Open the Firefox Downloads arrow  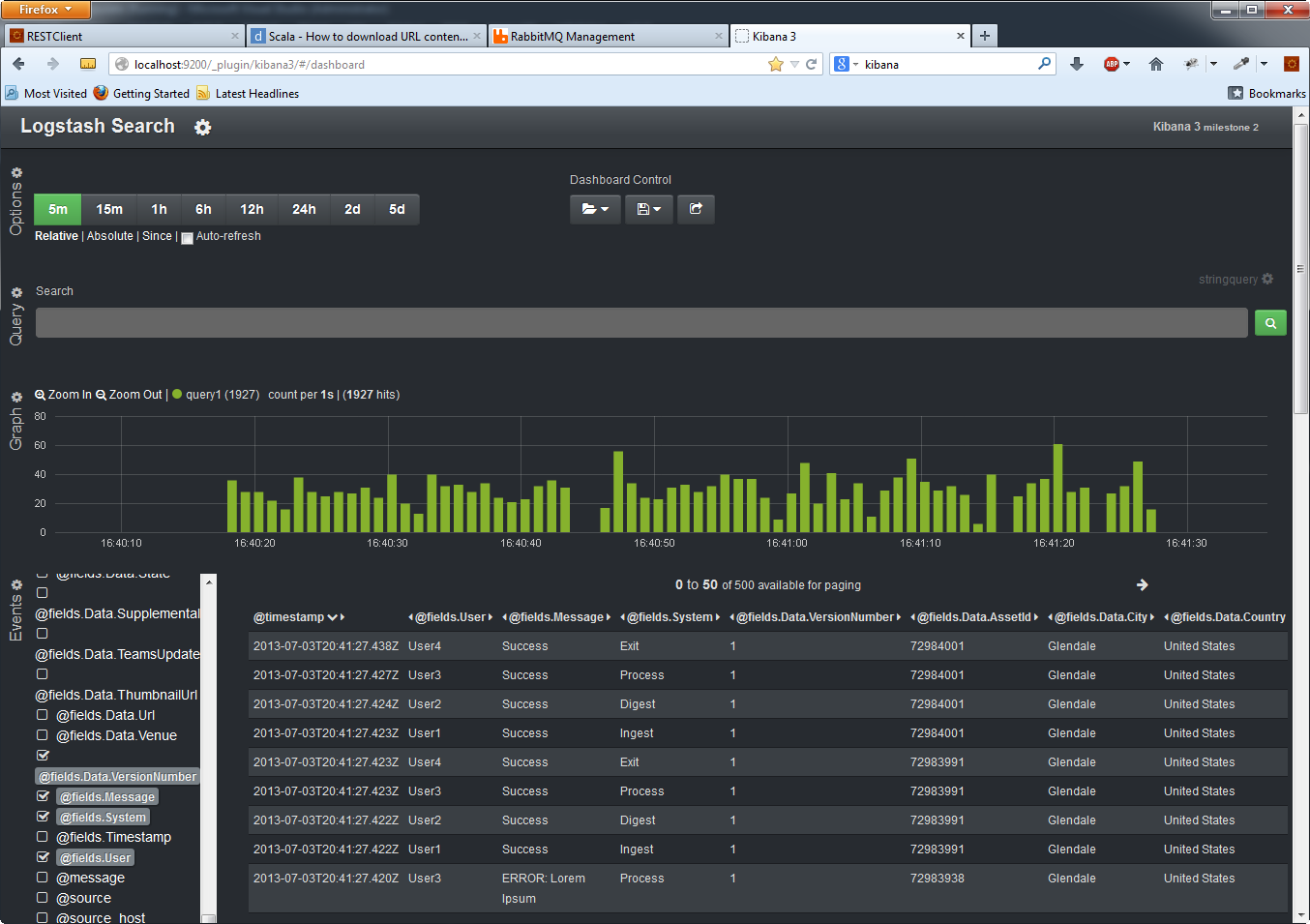point(1077,64)
